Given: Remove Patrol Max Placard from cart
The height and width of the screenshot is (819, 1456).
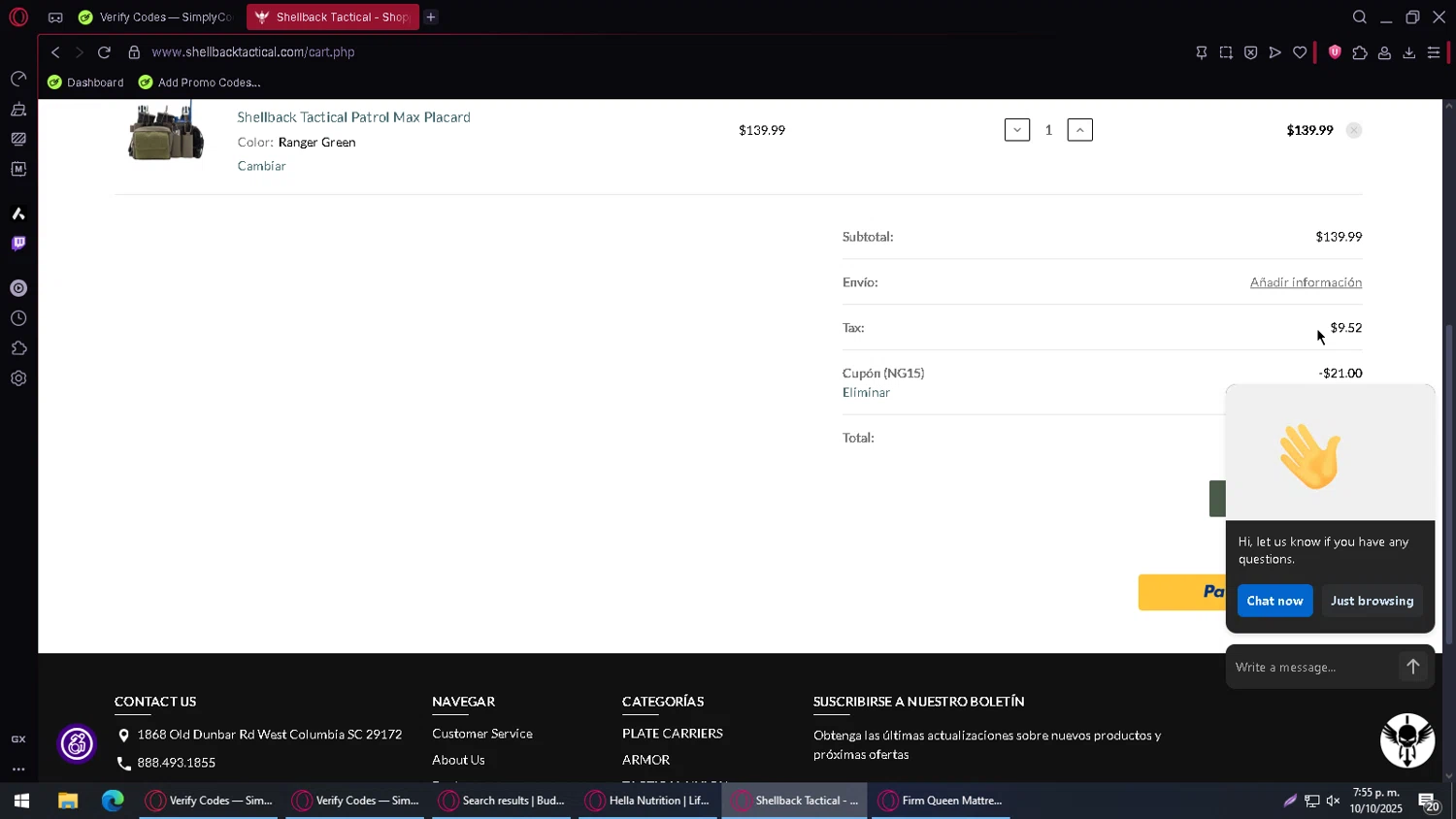Looking at the screenshot, I should pos(1354,130).
